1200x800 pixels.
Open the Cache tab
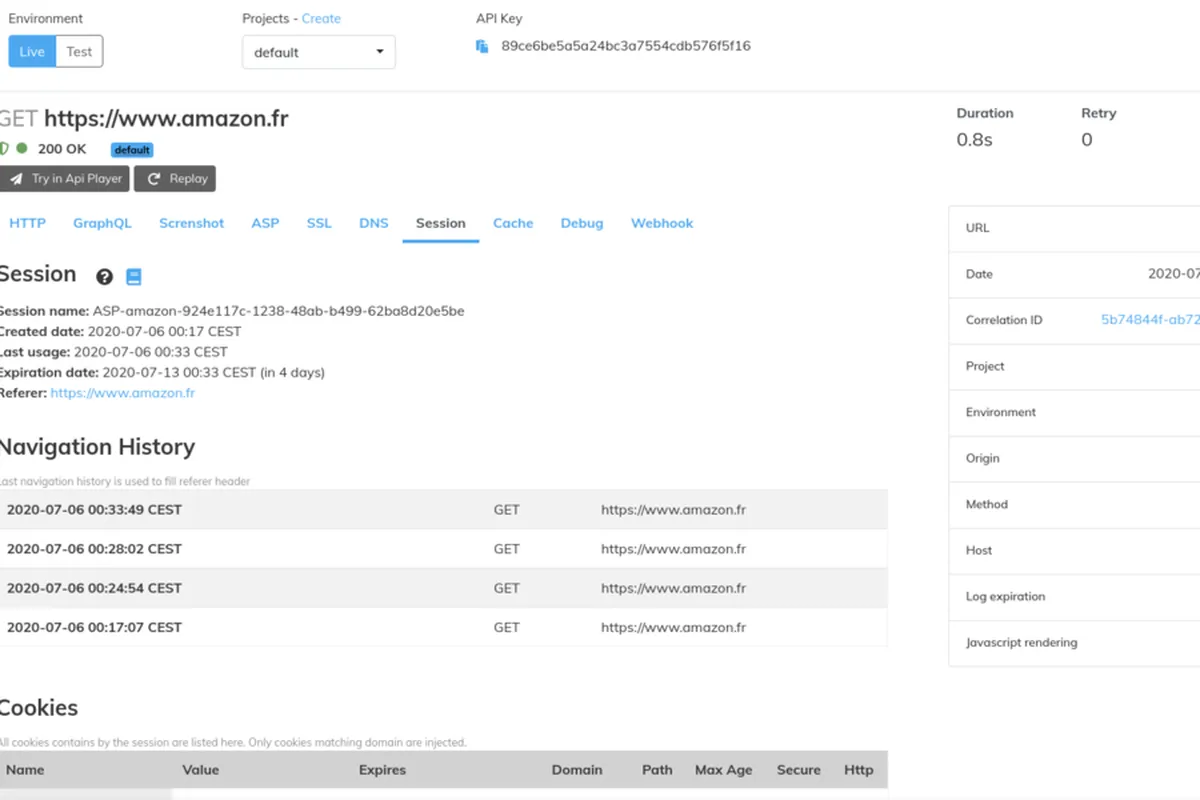(x=513, y=223)
